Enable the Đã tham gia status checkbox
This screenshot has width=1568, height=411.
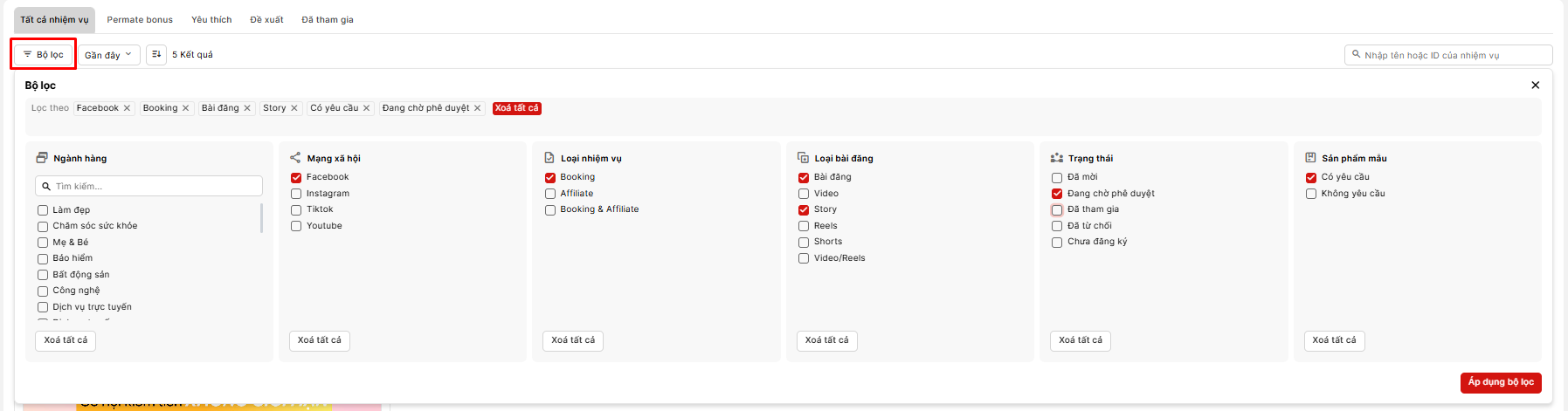click(x=1057, y=209)
